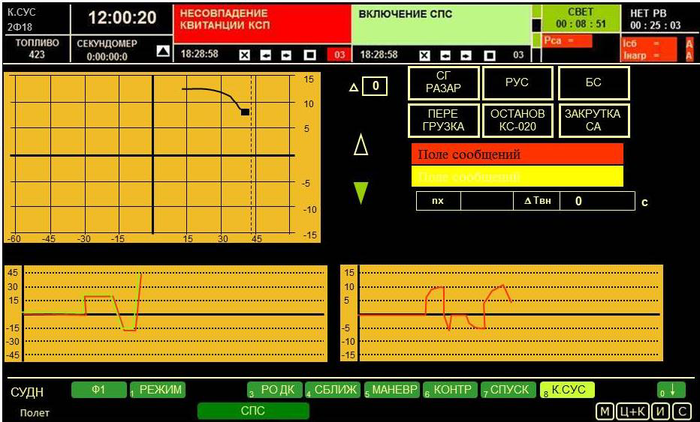Expand the stopwatch up-arrow next to СЕКУНДОМЕР
700x422 pixels.
point(161,48)
